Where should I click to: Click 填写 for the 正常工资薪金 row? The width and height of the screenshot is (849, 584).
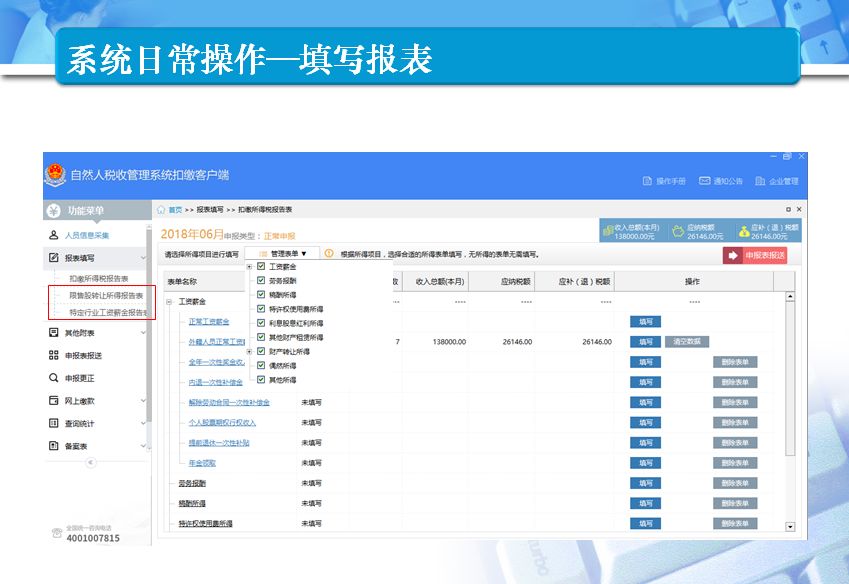pos(645,321)
